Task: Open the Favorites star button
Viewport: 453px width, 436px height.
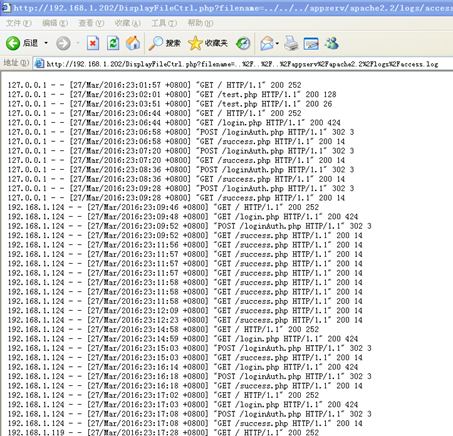Action: 208,43
